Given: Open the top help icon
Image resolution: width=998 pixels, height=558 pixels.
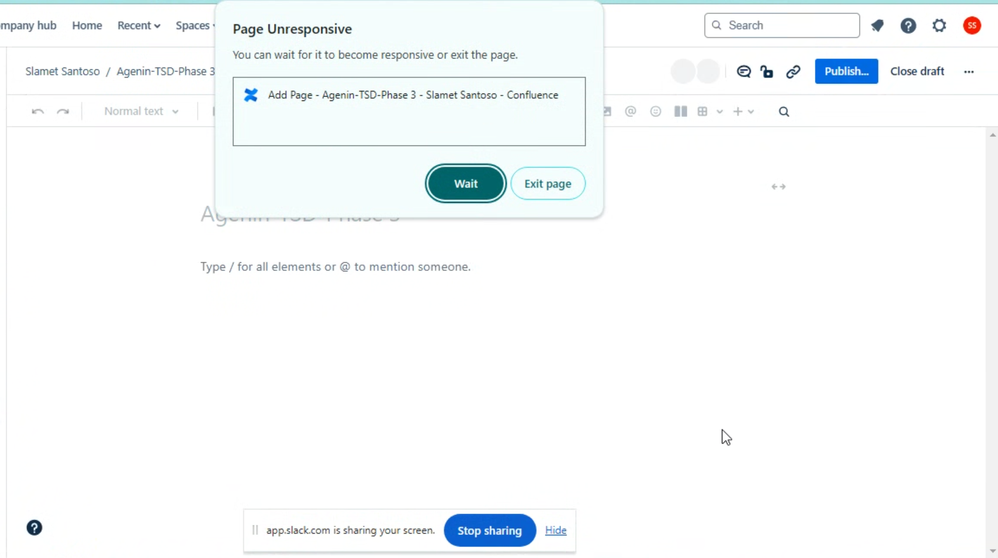Looking at the screenshot, I should (x=908, y=25).
